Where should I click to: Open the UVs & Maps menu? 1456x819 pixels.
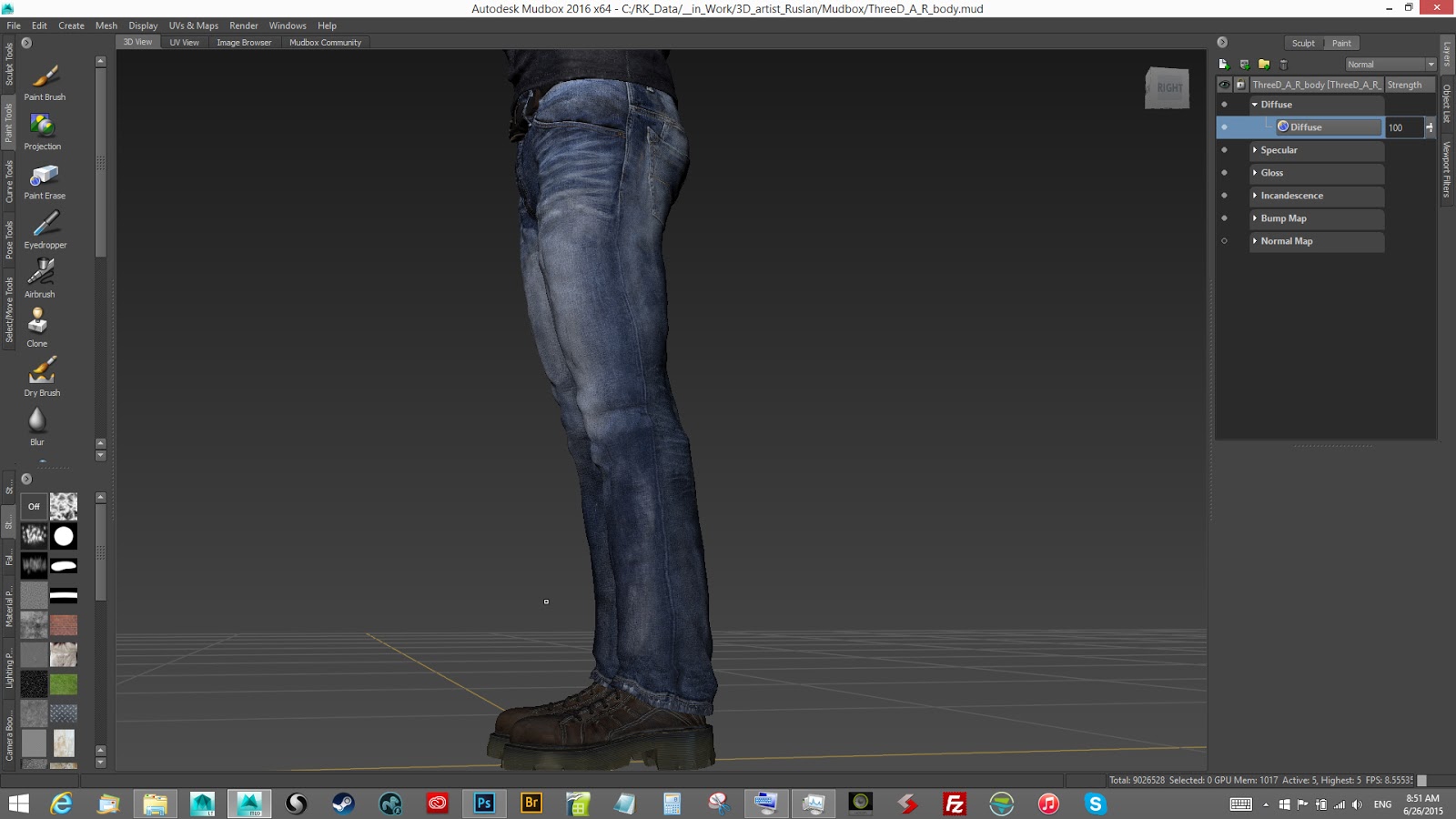pos(194,25)
